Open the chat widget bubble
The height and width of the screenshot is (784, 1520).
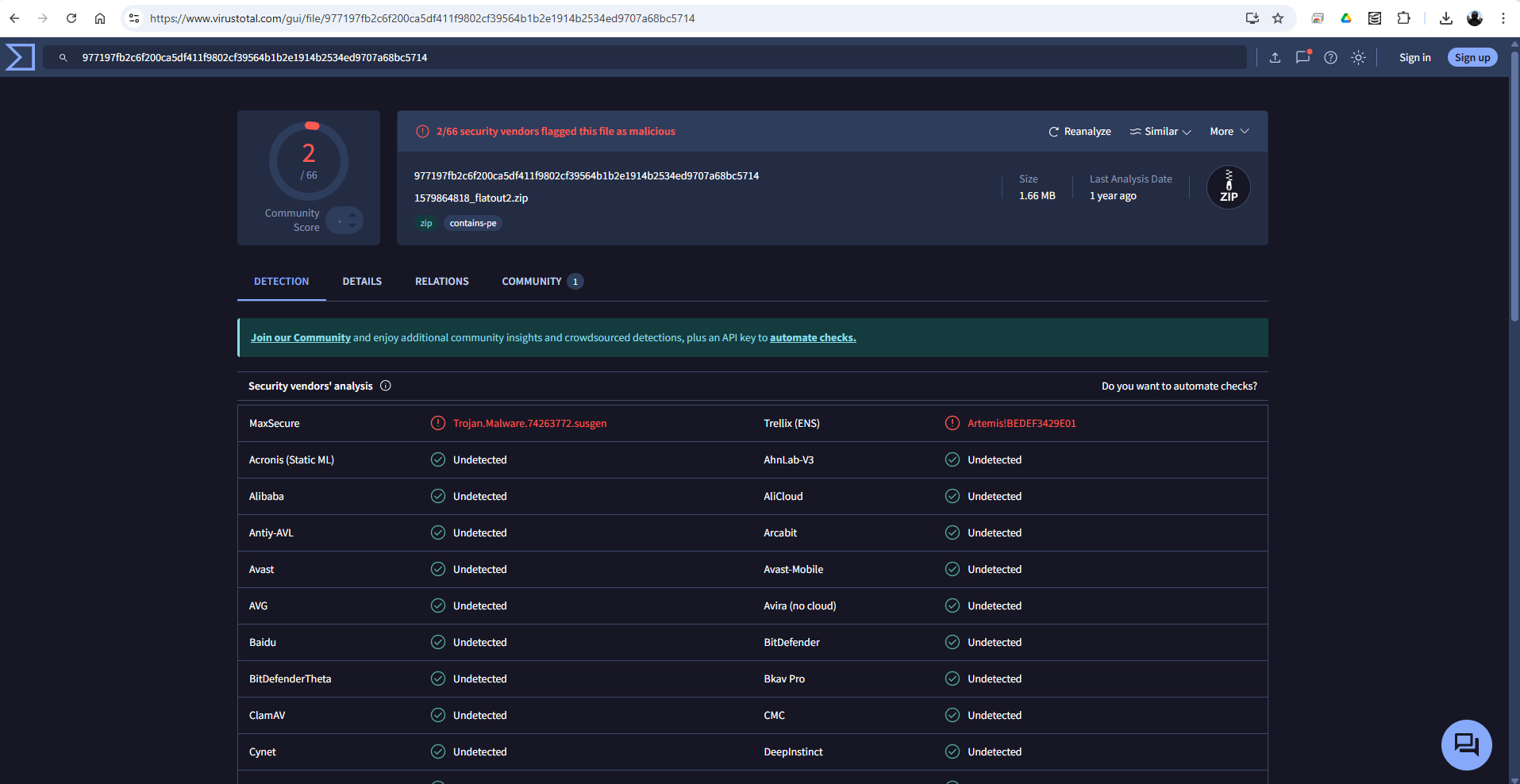[x=1465, y=744]
